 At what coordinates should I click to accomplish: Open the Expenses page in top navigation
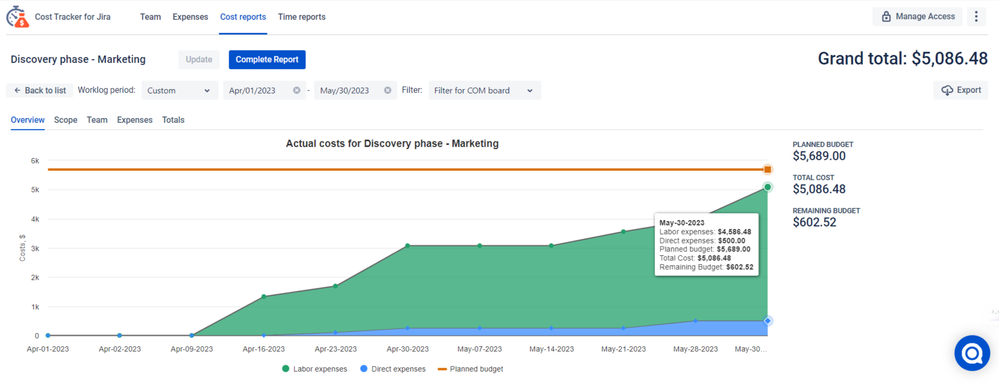190,17
